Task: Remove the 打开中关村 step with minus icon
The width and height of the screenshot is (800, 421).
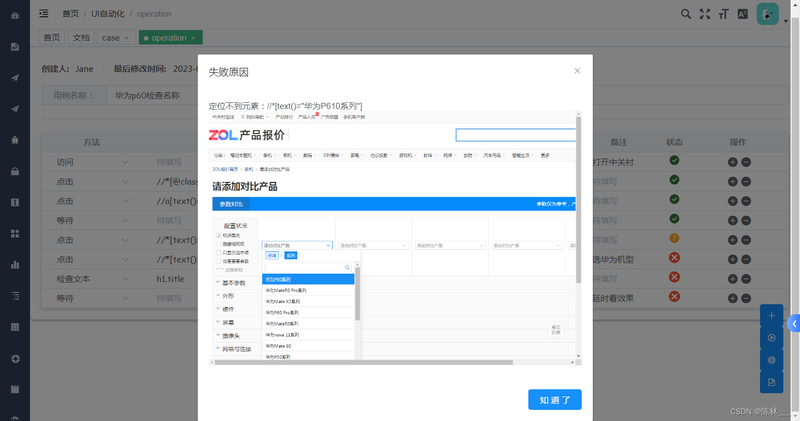Action: click(x=746, y=162)
